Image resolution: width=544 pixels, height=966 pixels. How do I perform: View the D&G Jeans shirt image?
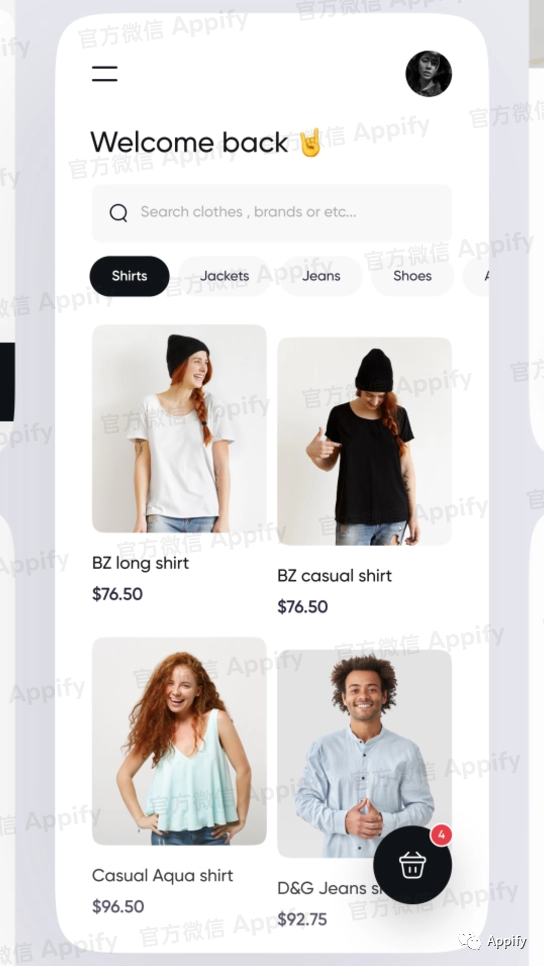tap(364, 753)
